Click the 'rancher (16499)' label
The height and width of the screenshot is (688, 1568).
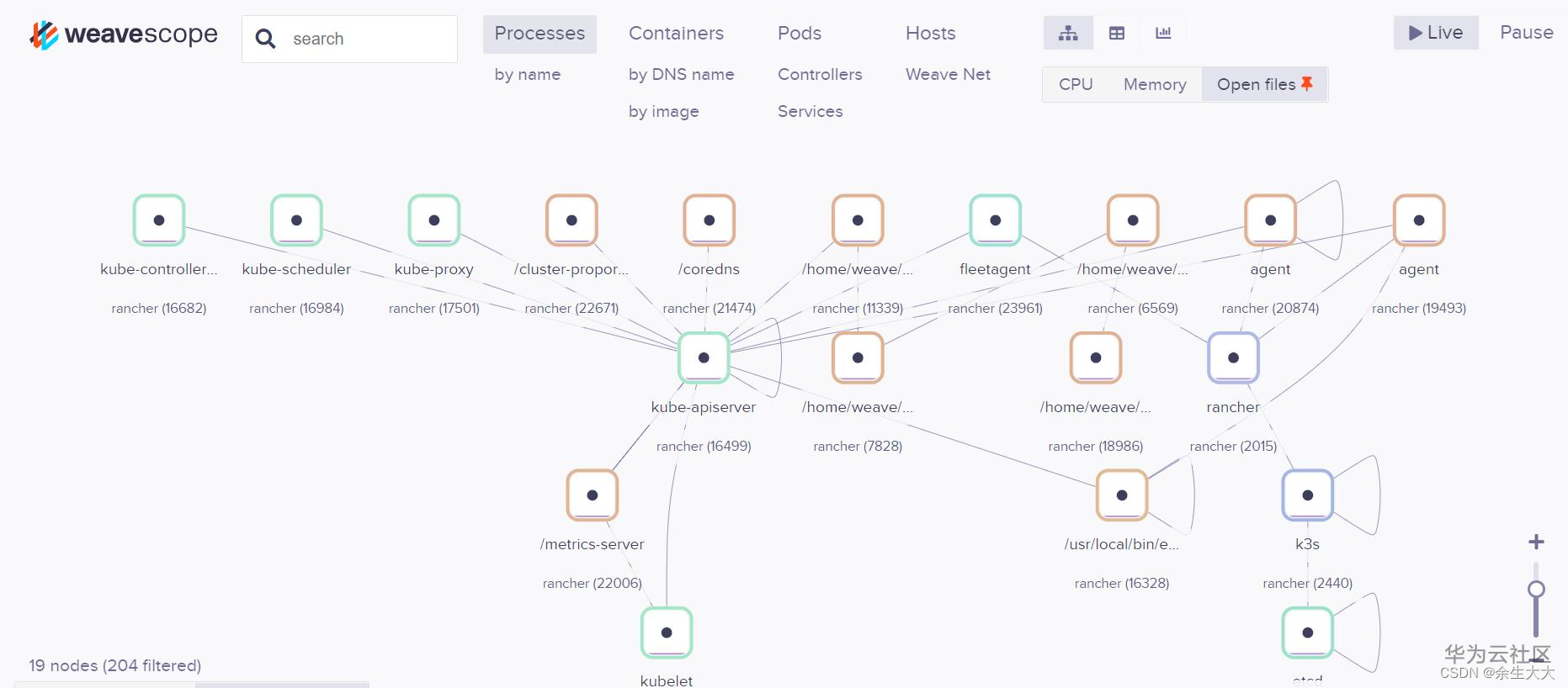(x=704, y=446)
